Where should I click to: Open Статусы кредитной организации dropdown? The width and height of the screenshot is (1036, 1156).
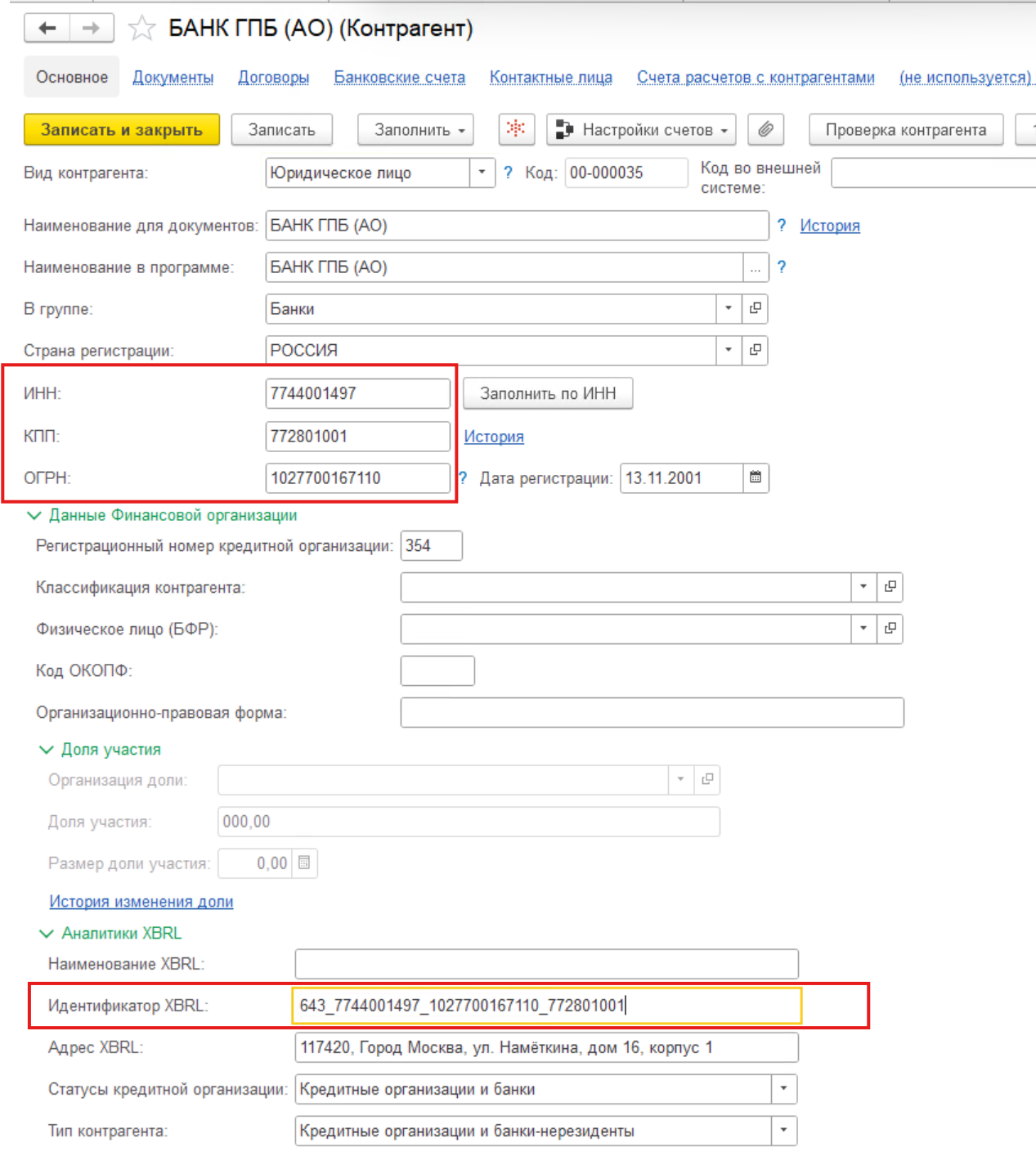pos(783,1089)
